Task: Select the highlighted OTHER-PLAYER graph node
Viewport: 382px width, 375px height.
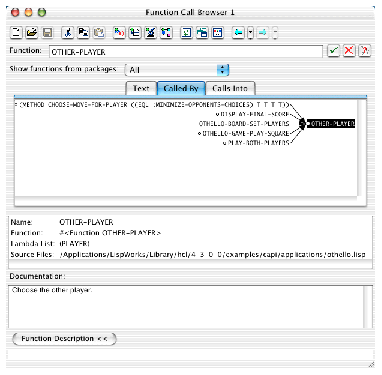Action: click(x=332, y=124)
